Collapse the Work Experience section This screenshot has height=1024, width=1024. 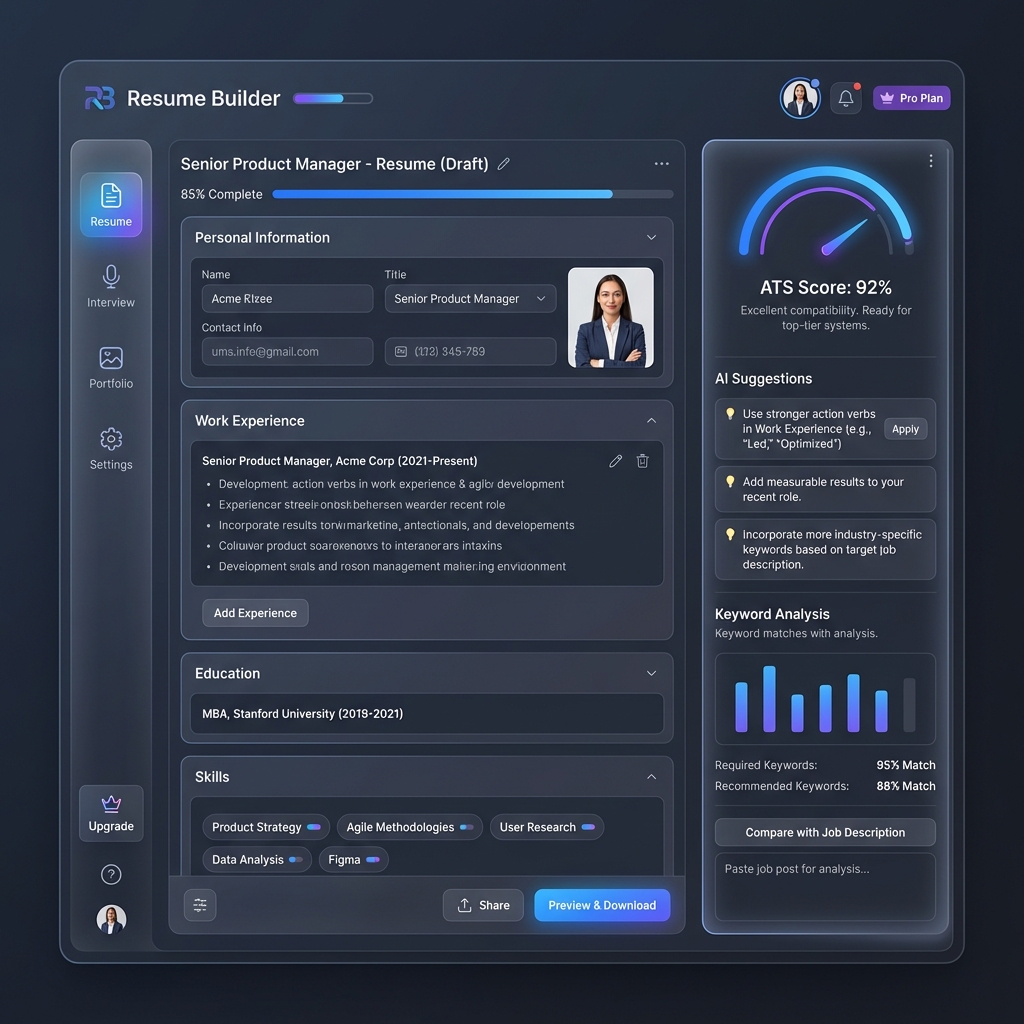[651, 421]
